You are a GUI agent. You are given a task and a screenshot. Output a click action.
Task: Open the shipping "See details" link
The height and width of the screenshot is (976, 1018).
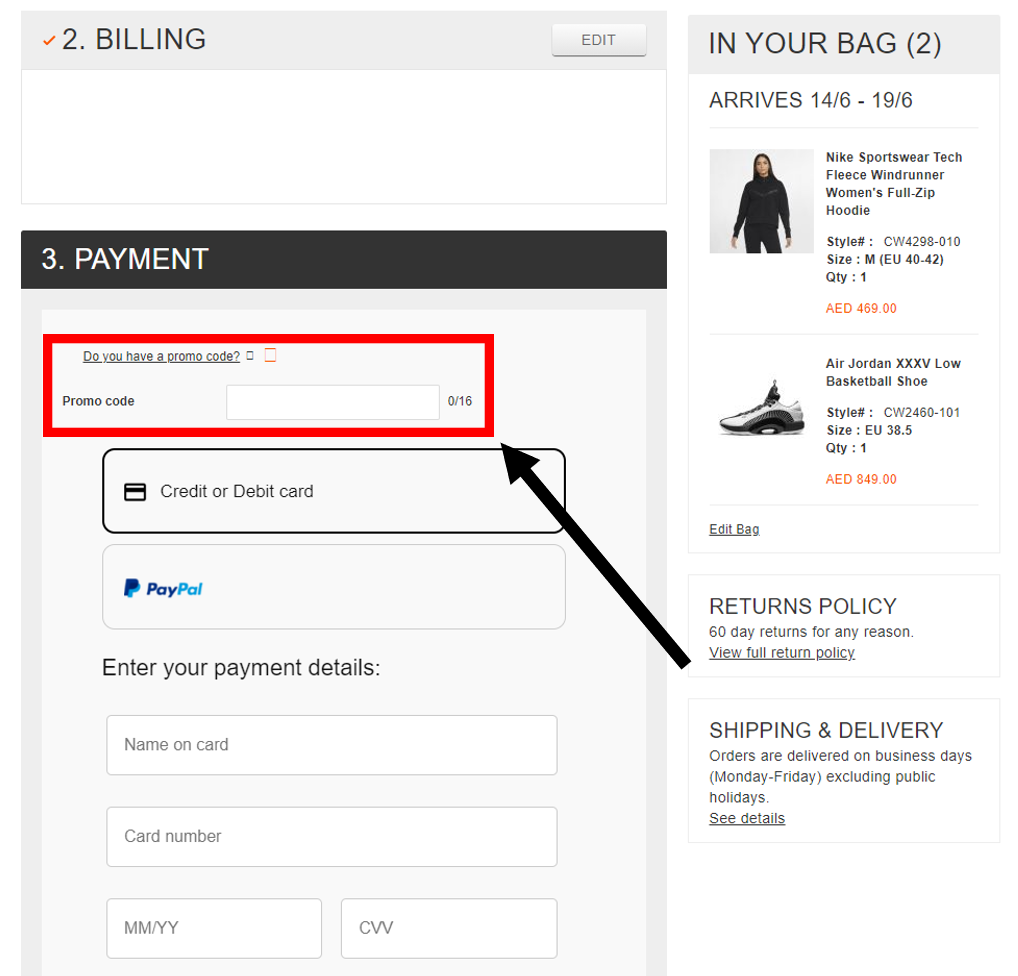coord(746,818)
